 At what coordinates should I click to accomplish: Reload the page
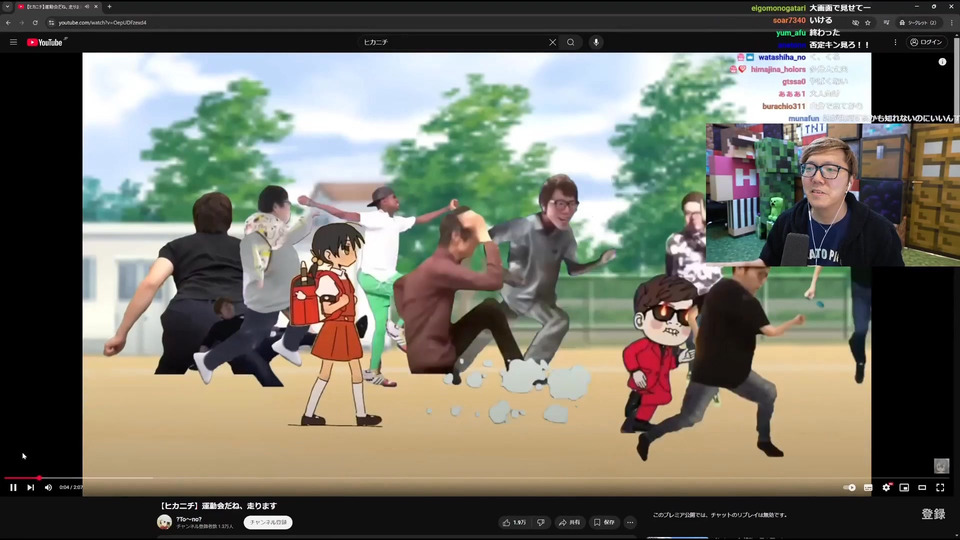click(35, 23)
